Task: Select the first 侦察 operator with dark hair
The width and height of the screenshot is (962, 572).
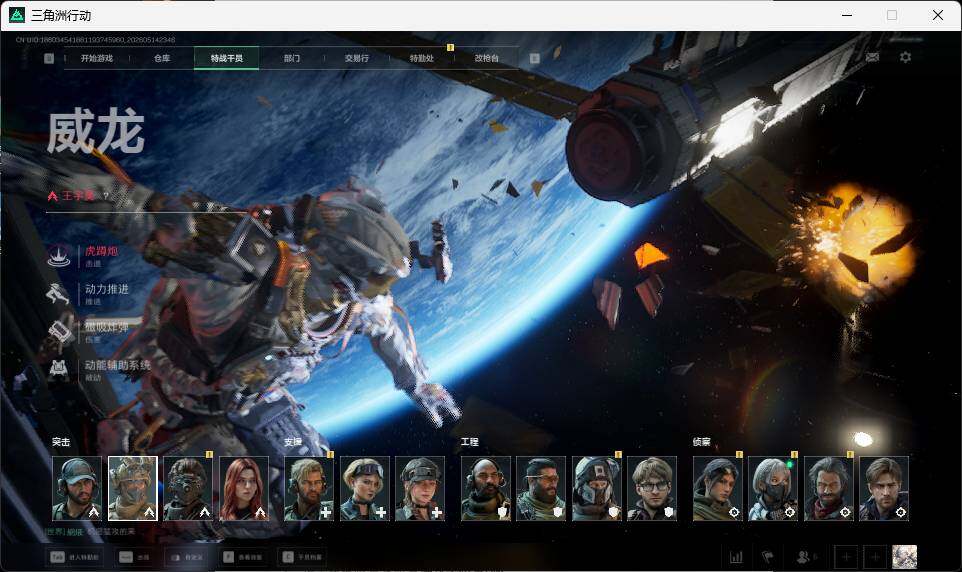Action: coord(718,489)
